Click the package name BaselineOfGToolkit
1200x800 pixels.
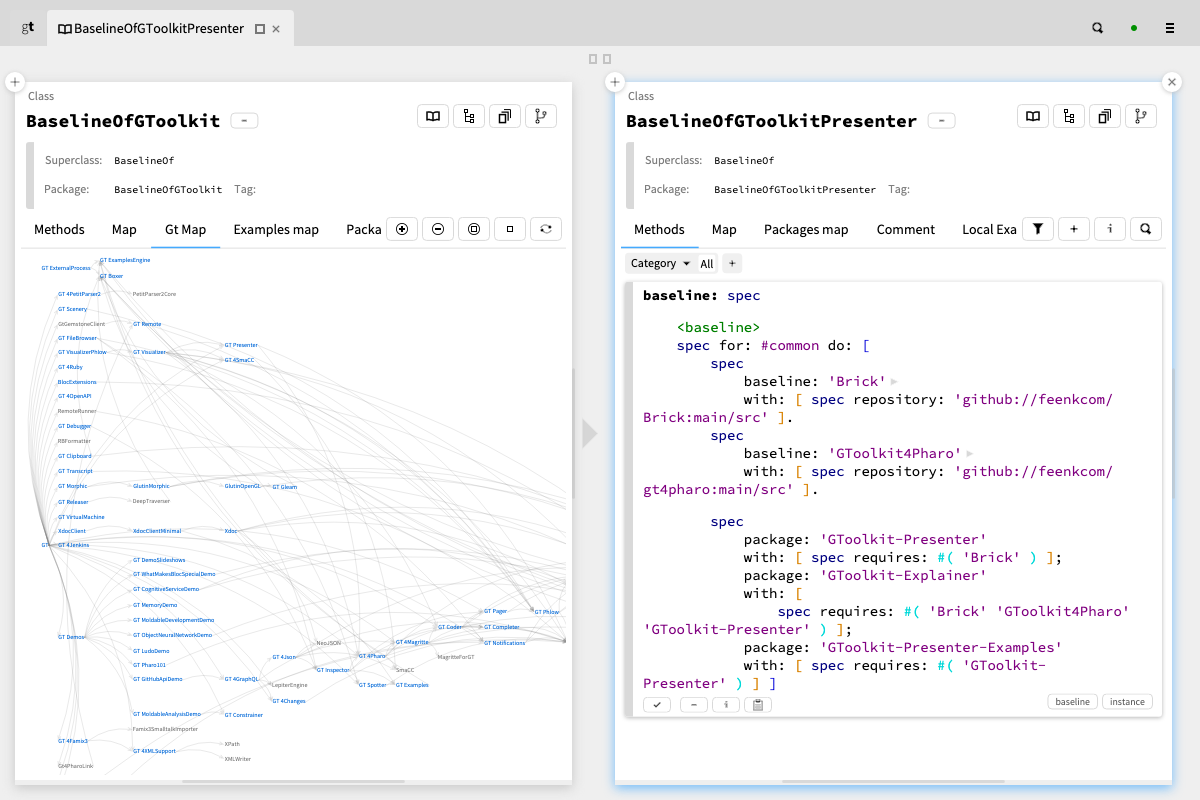168,189
